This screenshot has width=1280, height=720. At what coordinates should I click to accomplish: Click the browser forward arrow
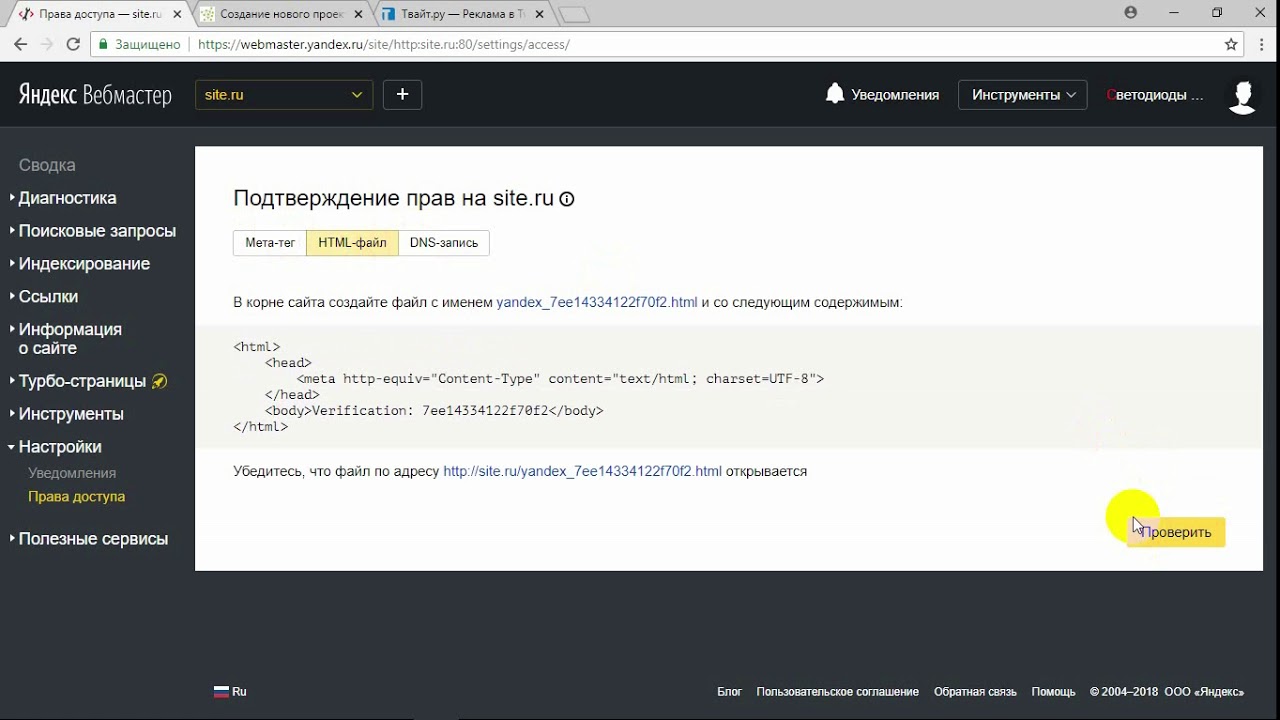(x=46, y=44)
